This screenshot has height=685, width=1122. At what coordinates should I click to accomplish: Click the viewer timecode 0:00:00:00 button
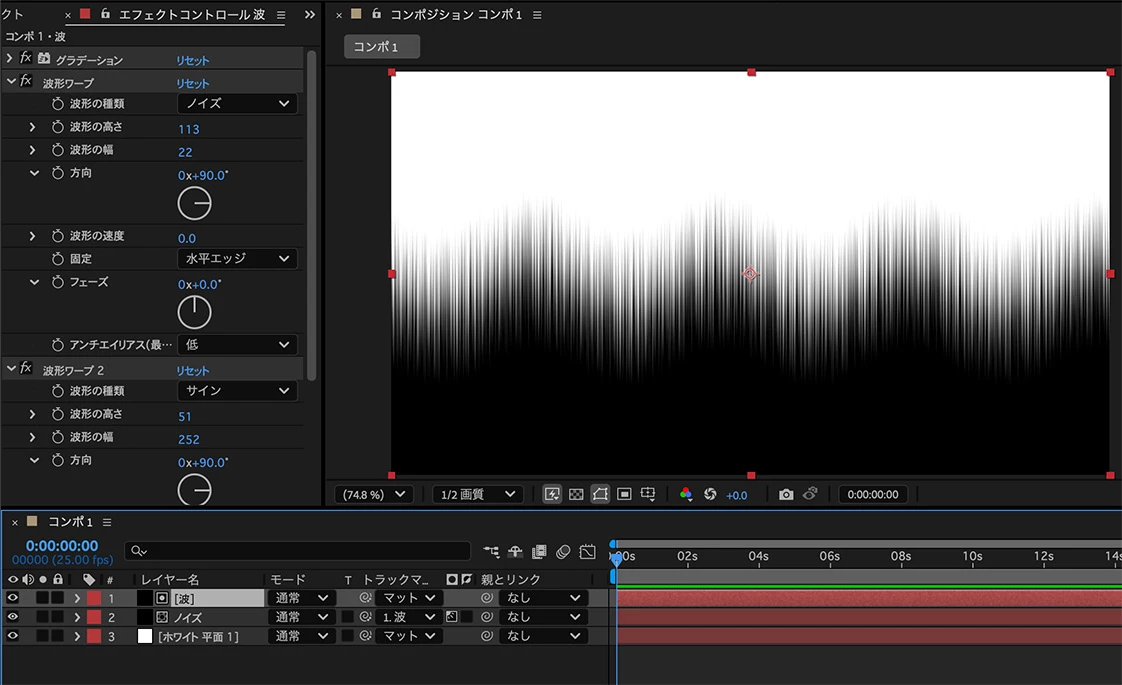(873, 494)
